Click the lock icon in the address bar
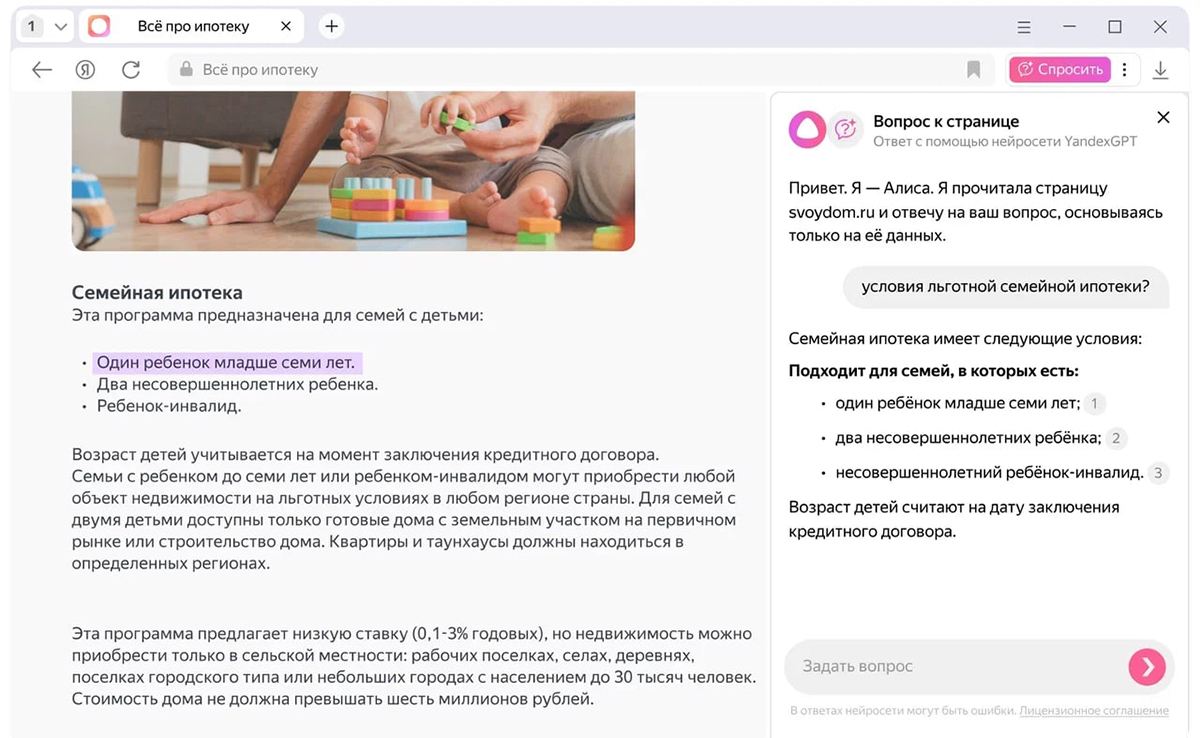Screen dimensions: 1200x738 pyautogui.click(x=186, y=69)
